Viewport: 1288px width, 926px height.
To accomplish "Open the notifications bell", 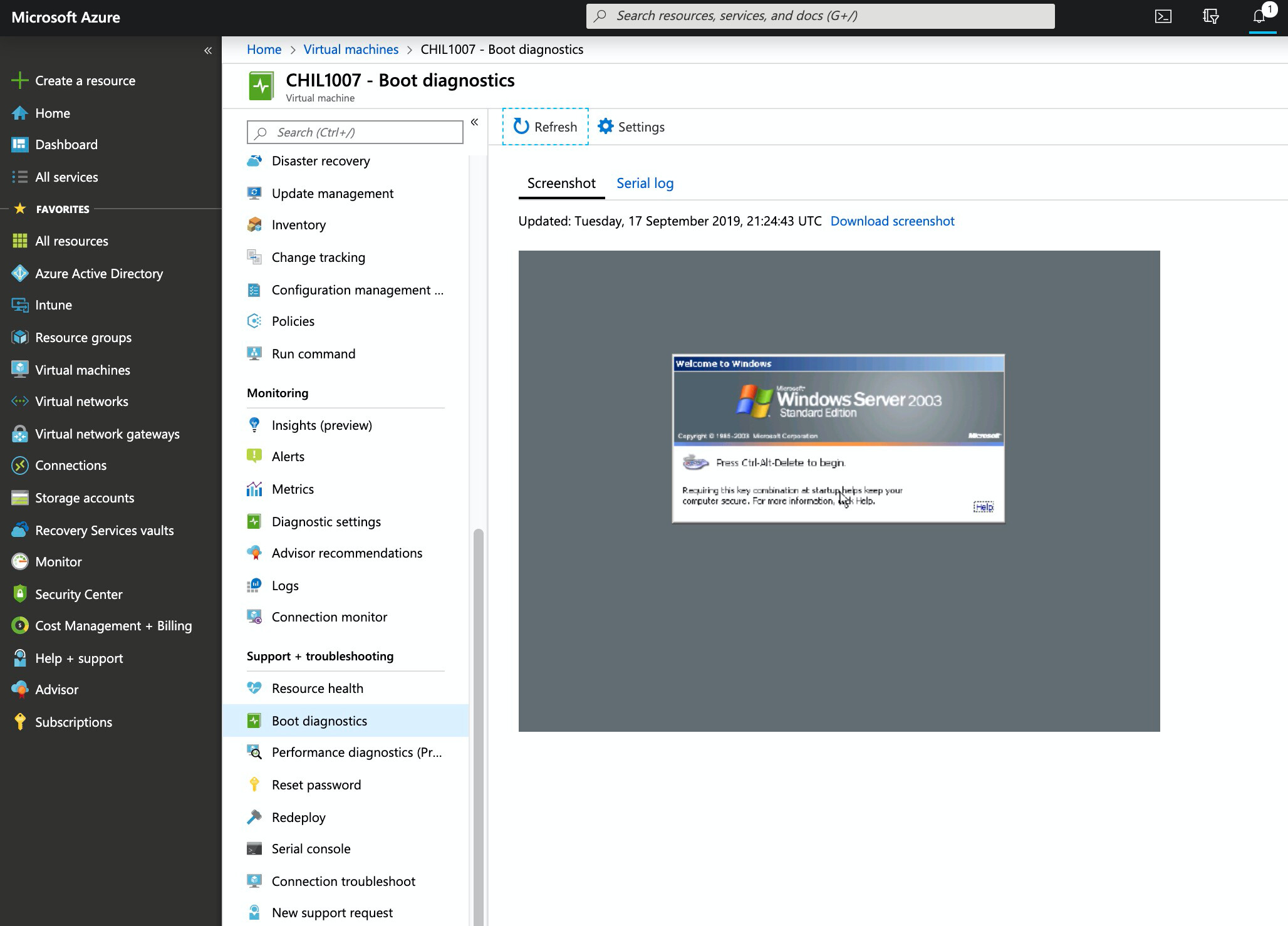I will [x=1259, y=16].
